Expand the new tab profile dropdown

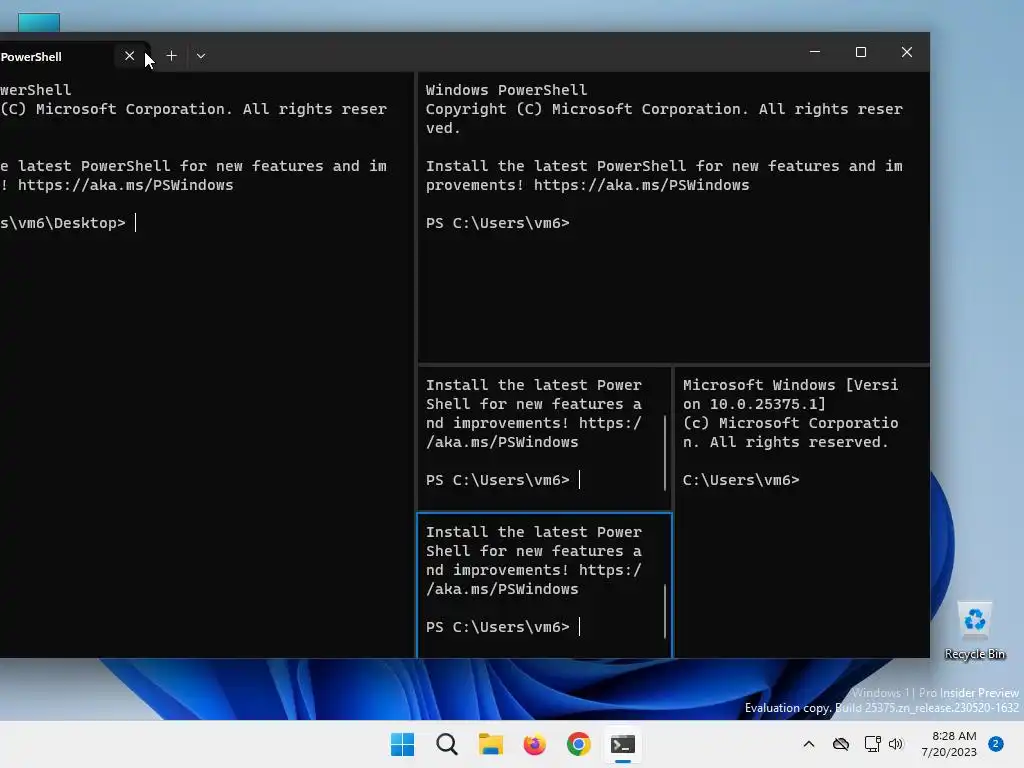coord(201,56)
